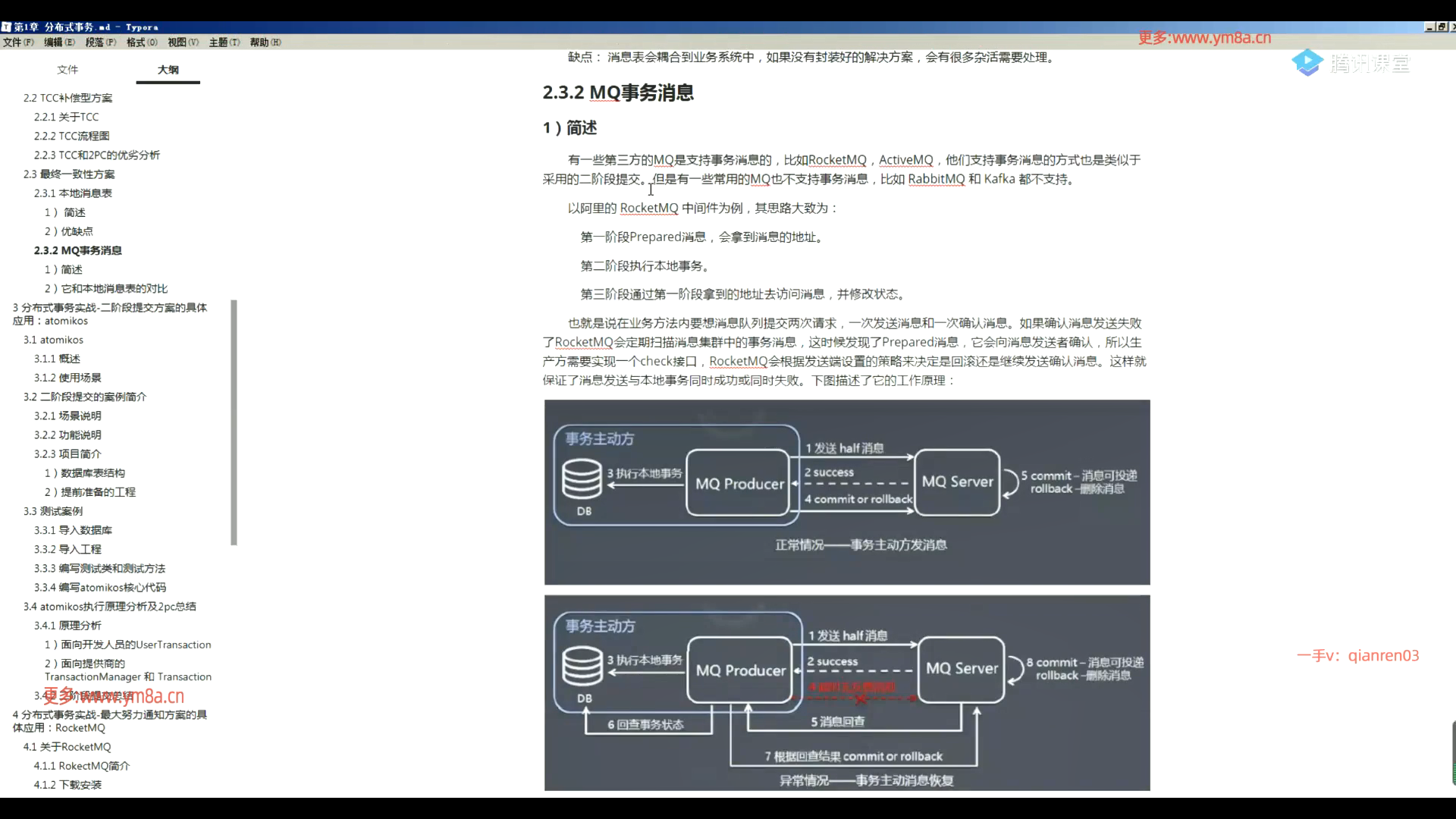Select the 大纲 outline tab

point(168,70)
